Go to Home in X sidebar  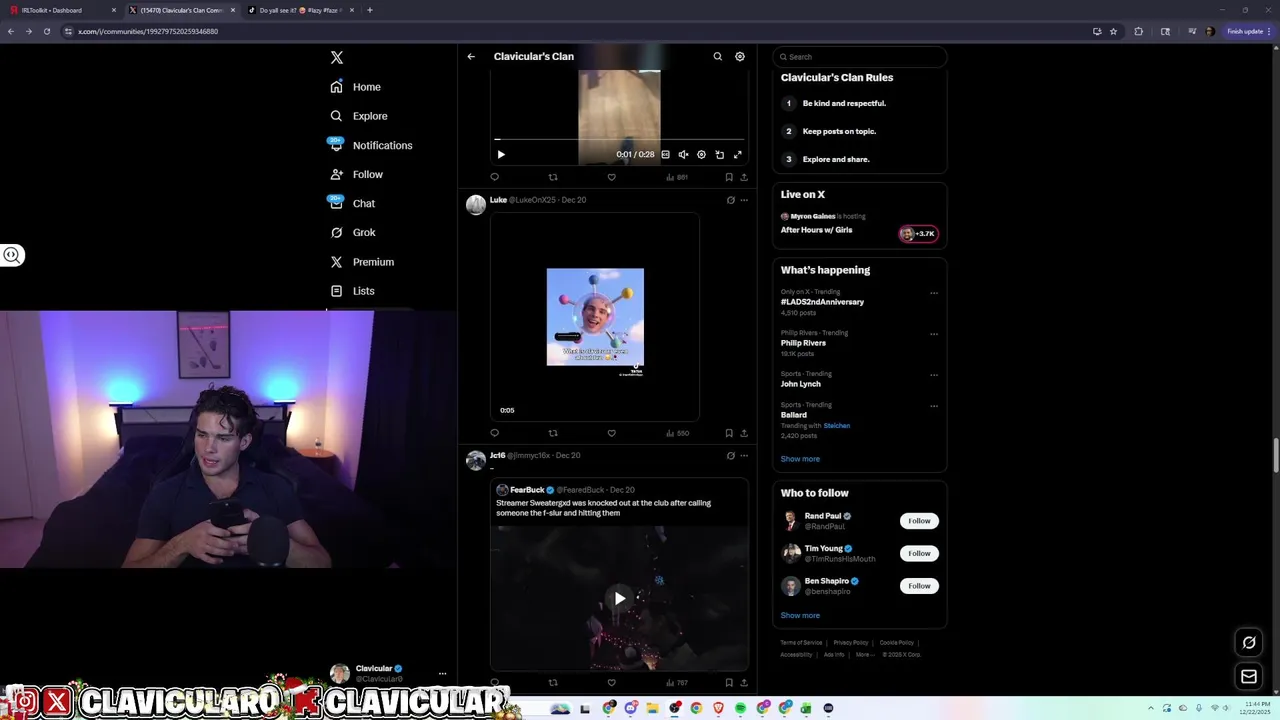click(x=356, y=87)
